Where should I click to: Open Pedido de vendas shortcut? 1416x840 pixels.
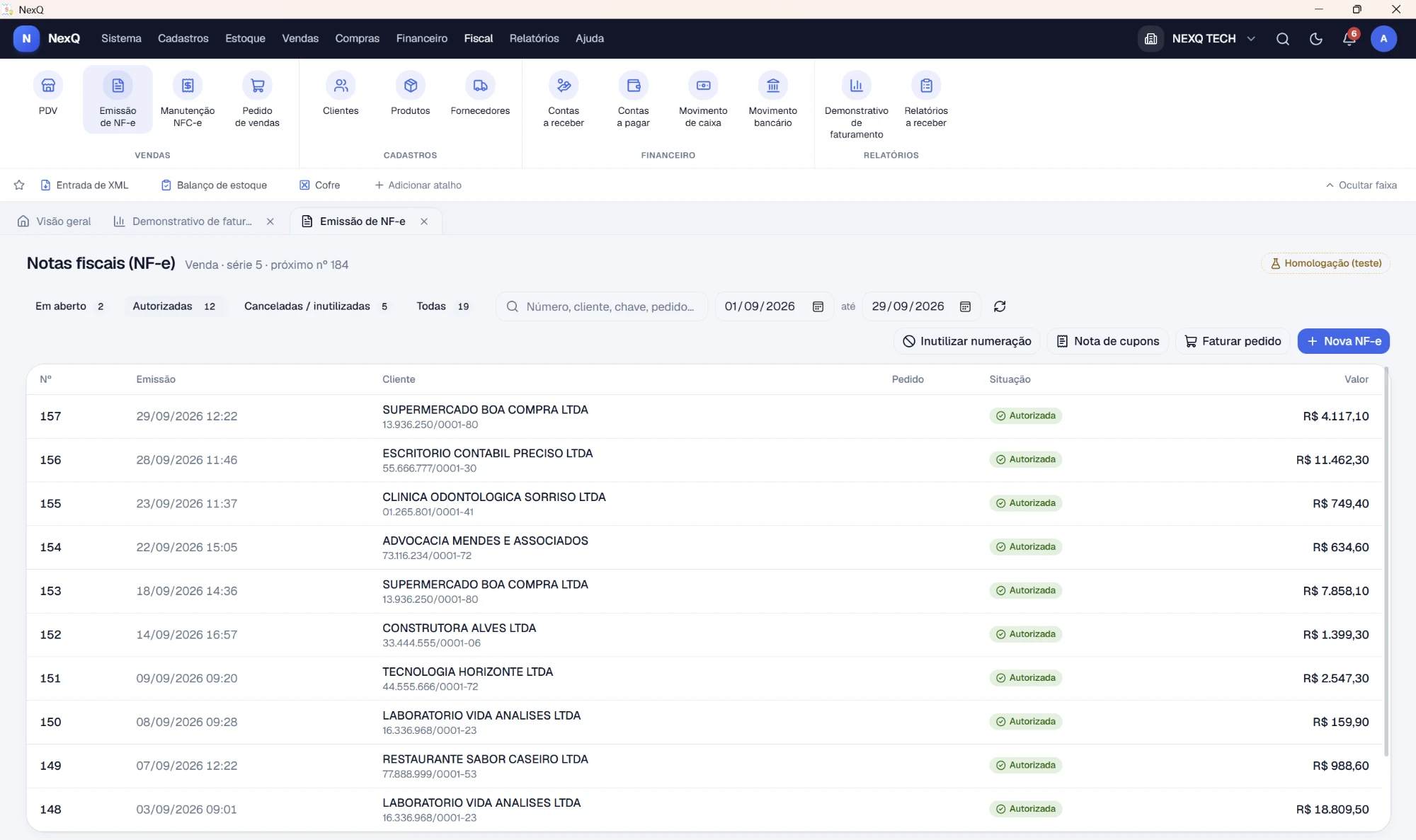257,99
